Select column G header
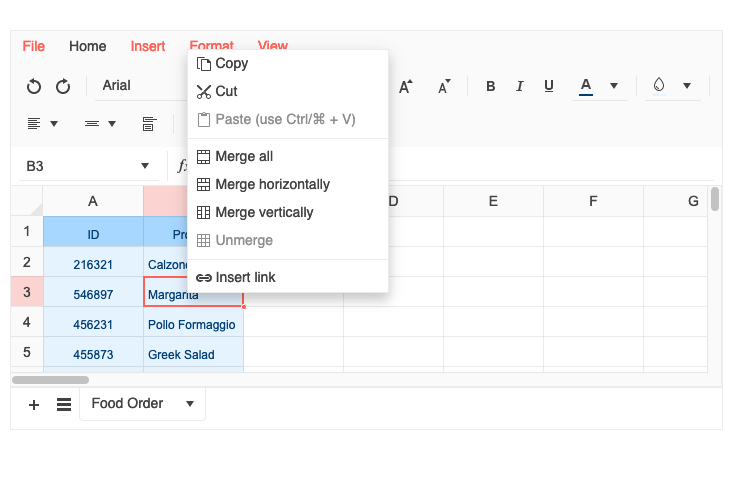 (676, 201)
